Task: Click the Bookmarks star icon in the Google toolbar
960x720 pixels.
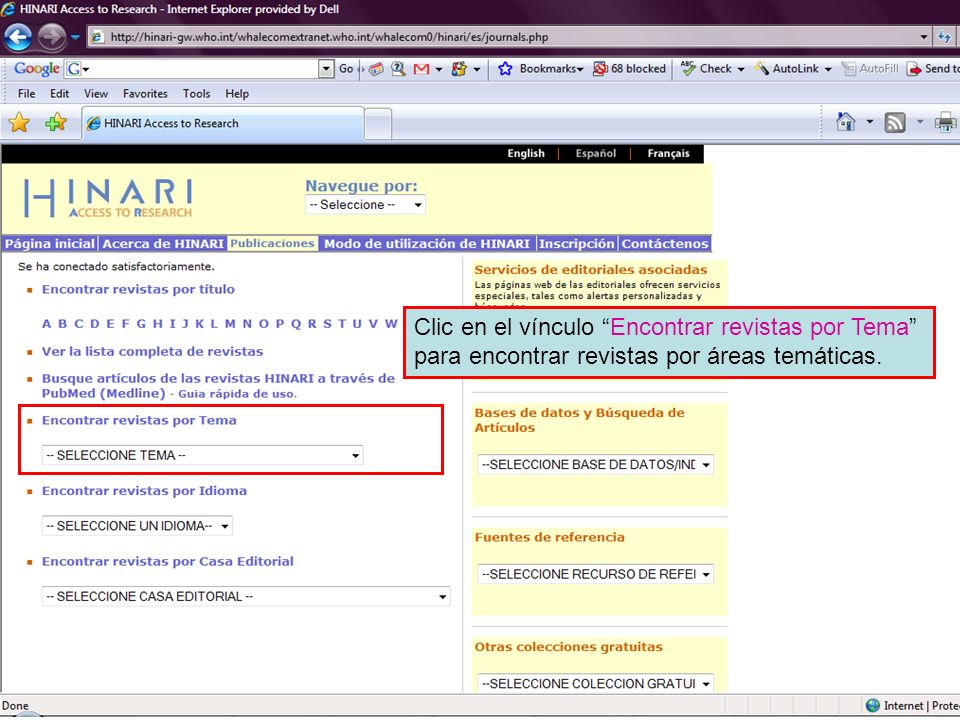Action: tap(505, 69)
